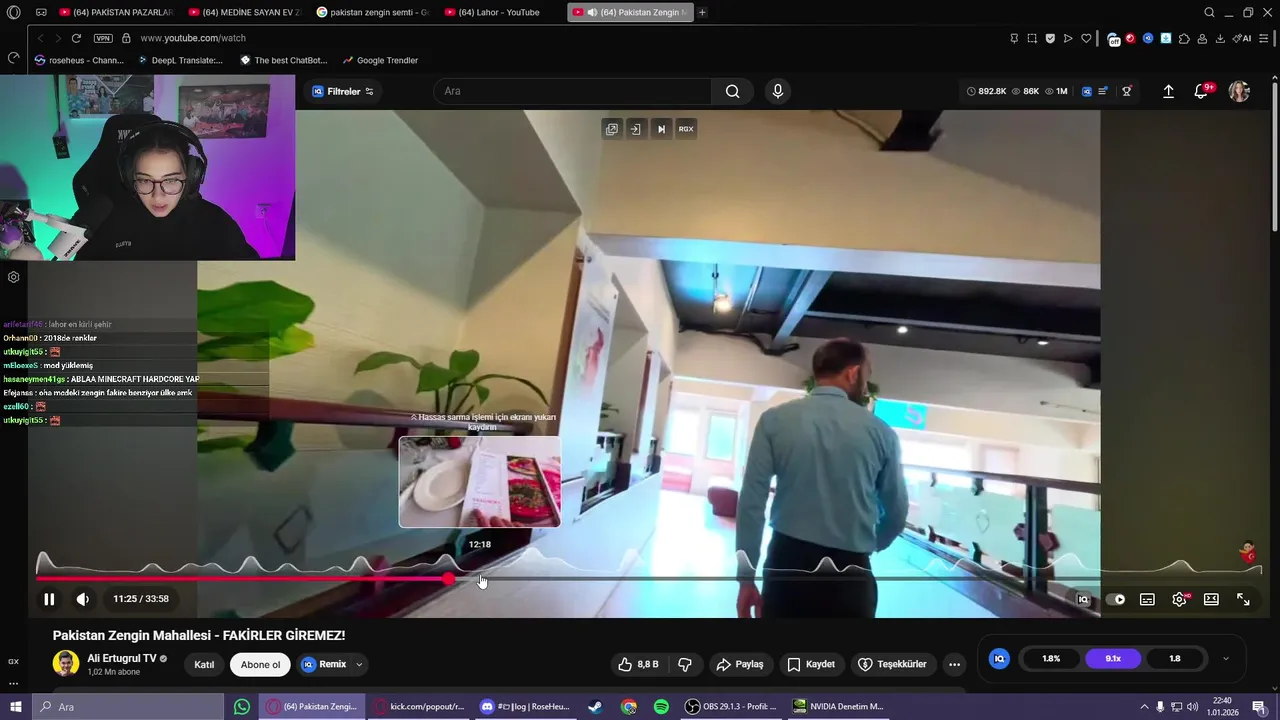
Task: Enter fullscreen video mode
Action: pos(1243,599)
